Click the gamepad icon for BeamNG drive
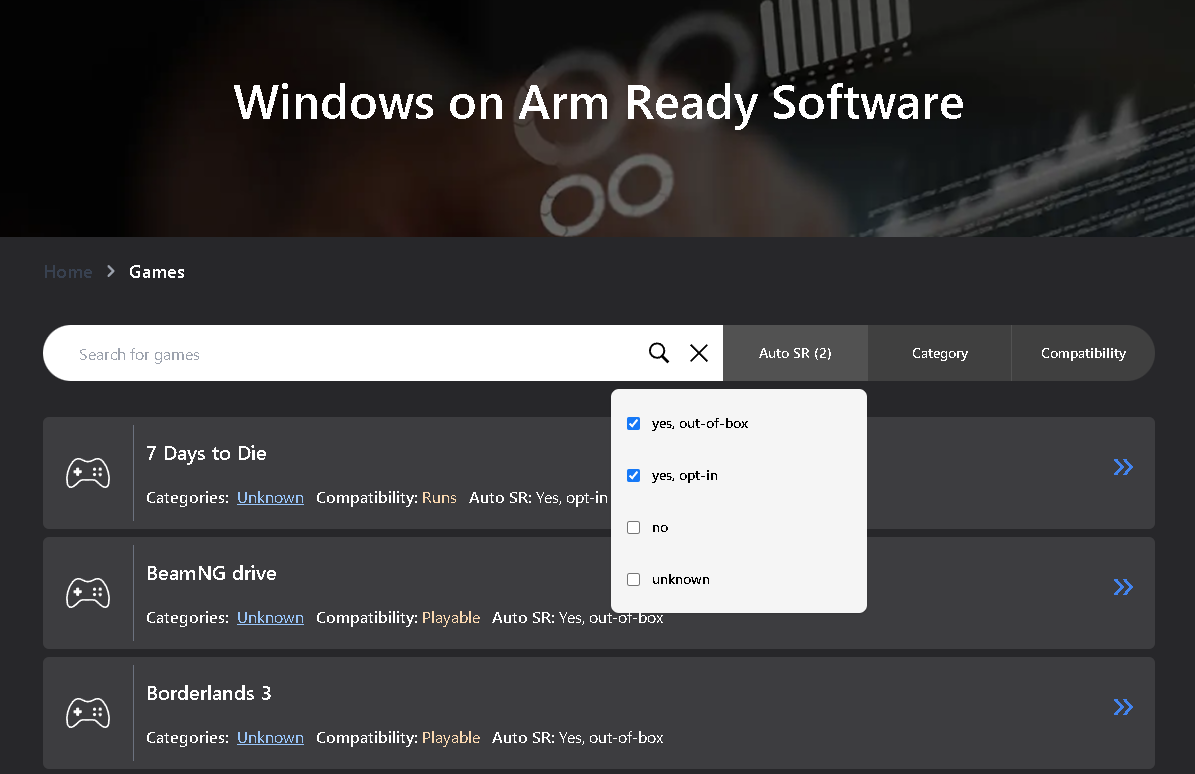 click(x=88, y=593)
